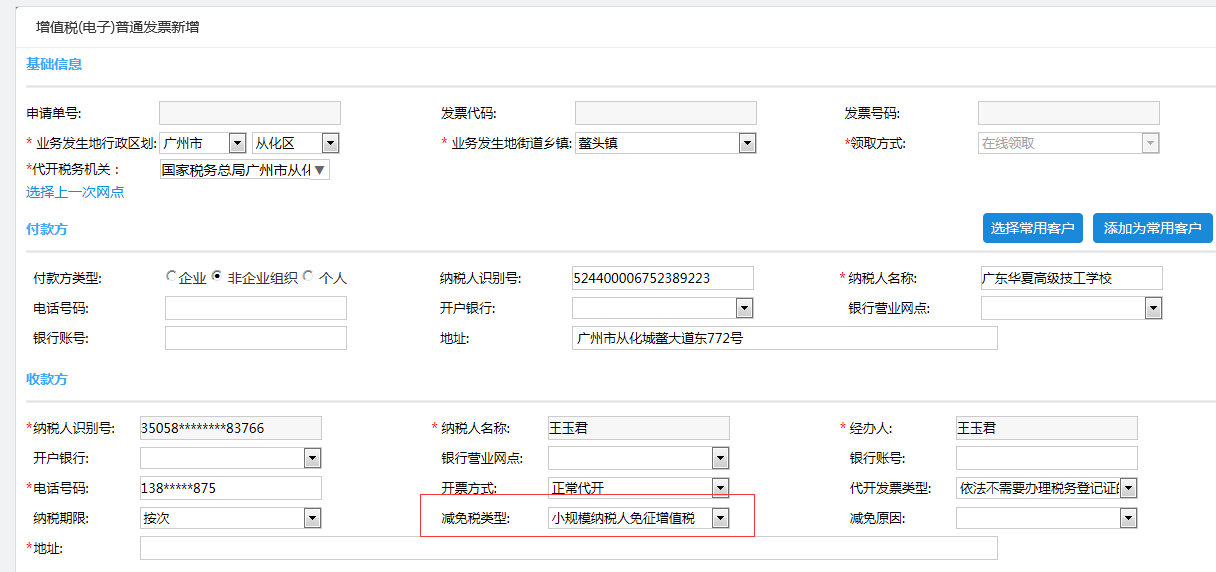
Task: Select the 非企业组织 payer type radio button
Action: coord(216,277)
